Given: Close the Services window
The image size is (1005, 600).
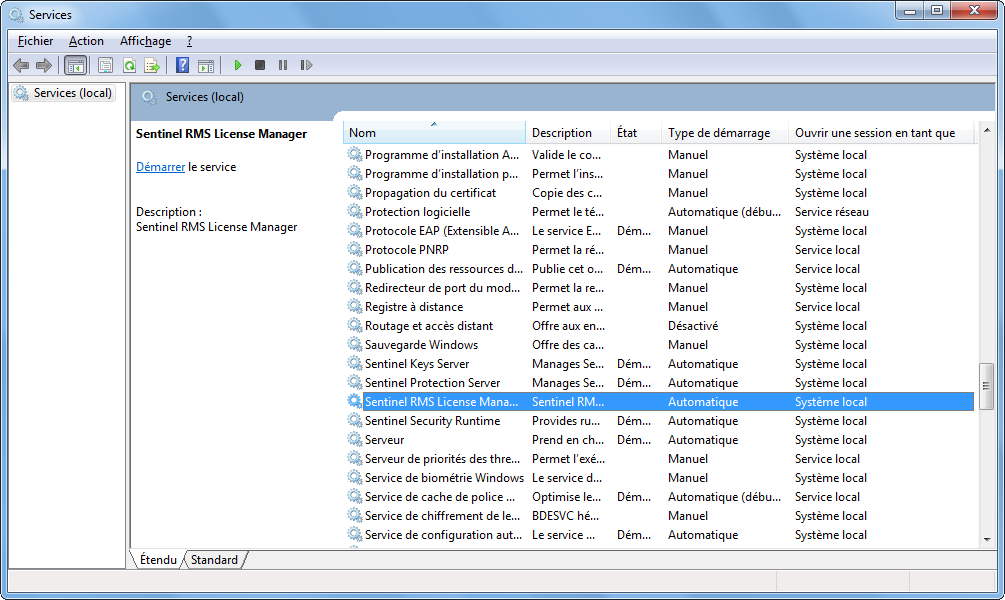Looking at the screenshot, I should coord(974,10).
